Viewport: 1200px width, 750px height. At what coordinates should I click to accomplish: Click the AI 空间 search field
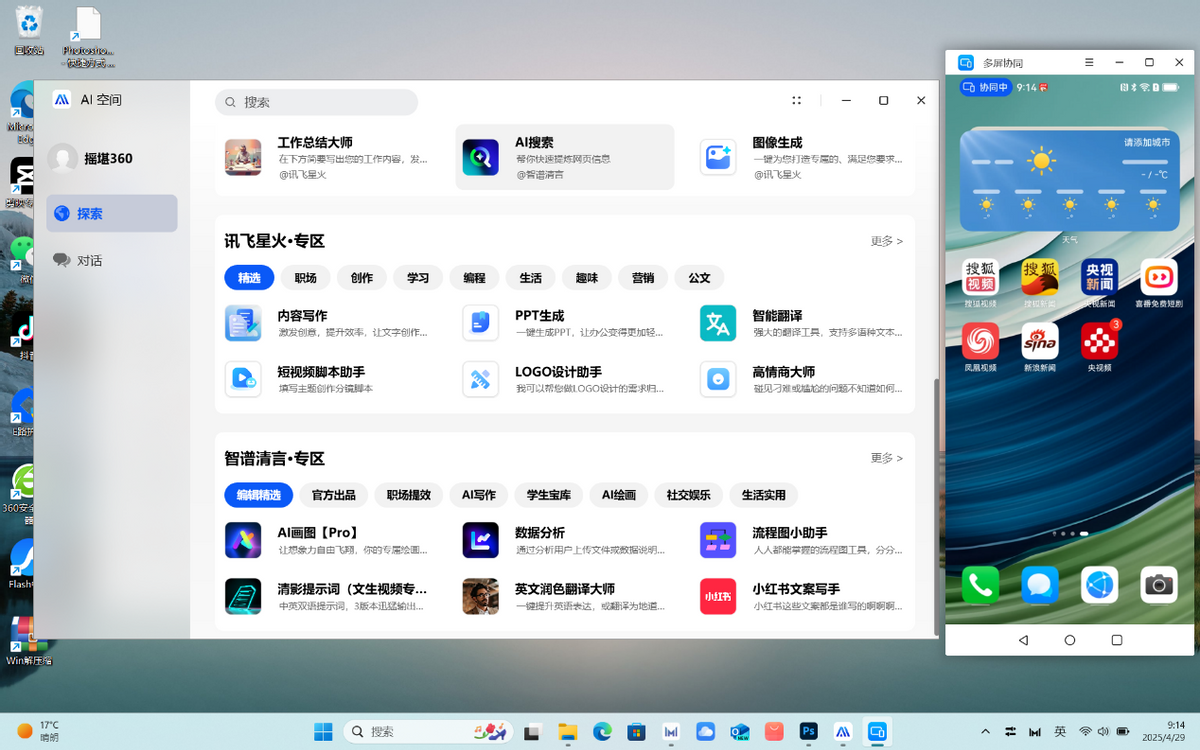316,102
